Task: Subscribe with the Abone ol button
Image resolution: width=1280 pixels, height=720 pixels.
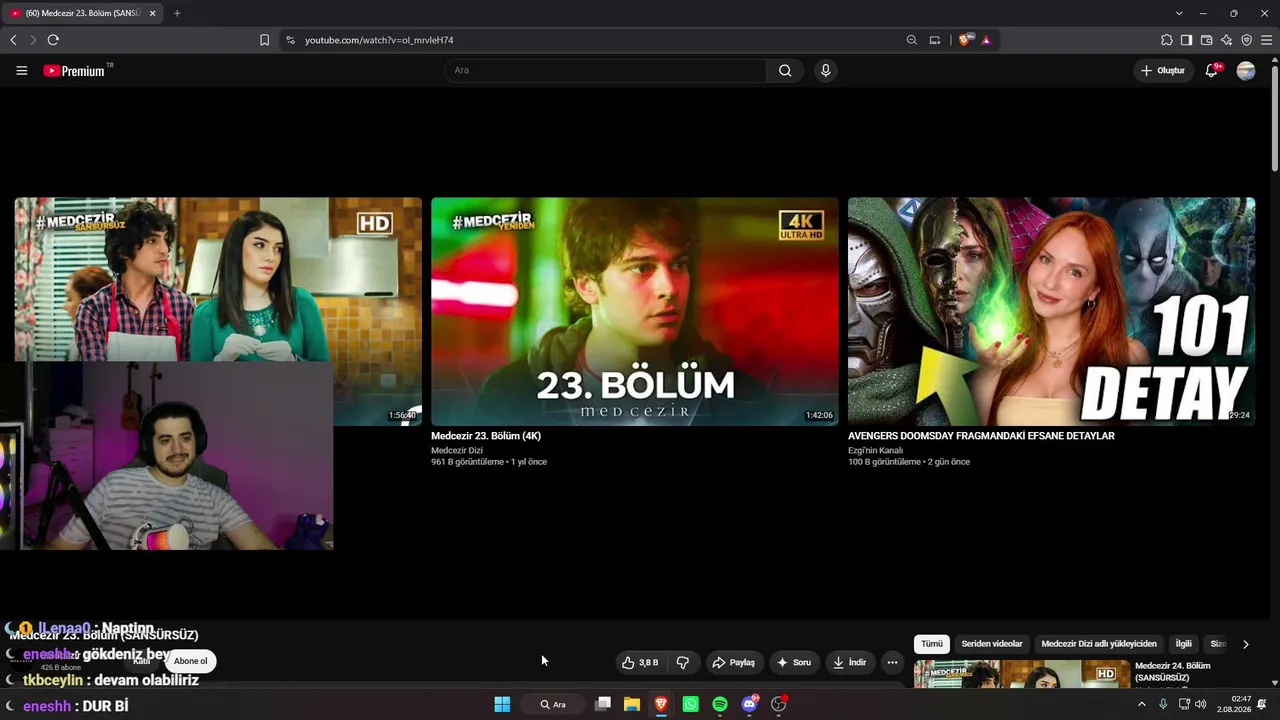Action: point(190,661)
